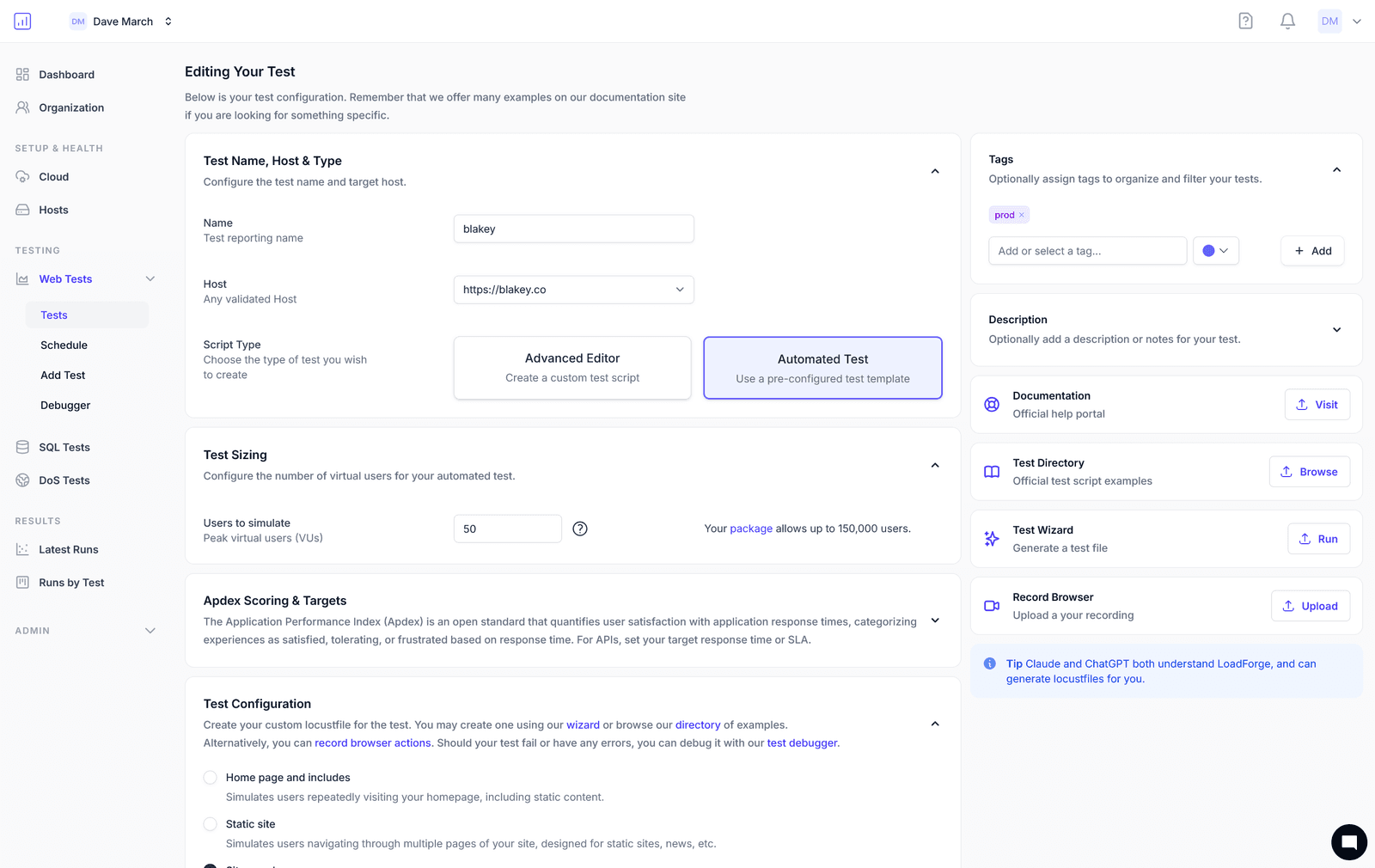Click the Browse button for Test Directory
The height and width of the screenshot is (868, 1375).
point(1309,471)
